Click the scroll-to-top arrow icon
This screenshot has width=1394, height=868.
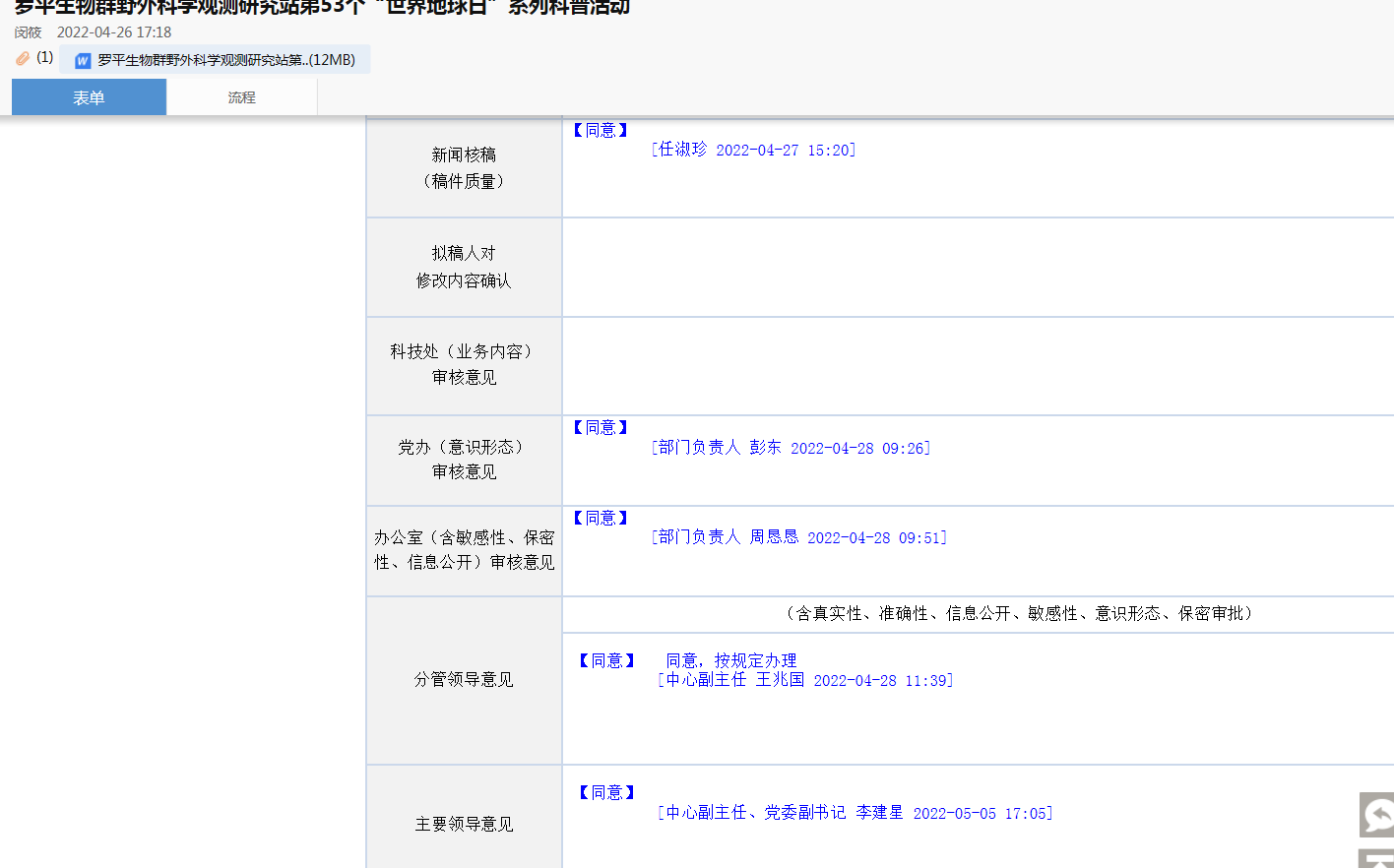[x=1377, y=859]
